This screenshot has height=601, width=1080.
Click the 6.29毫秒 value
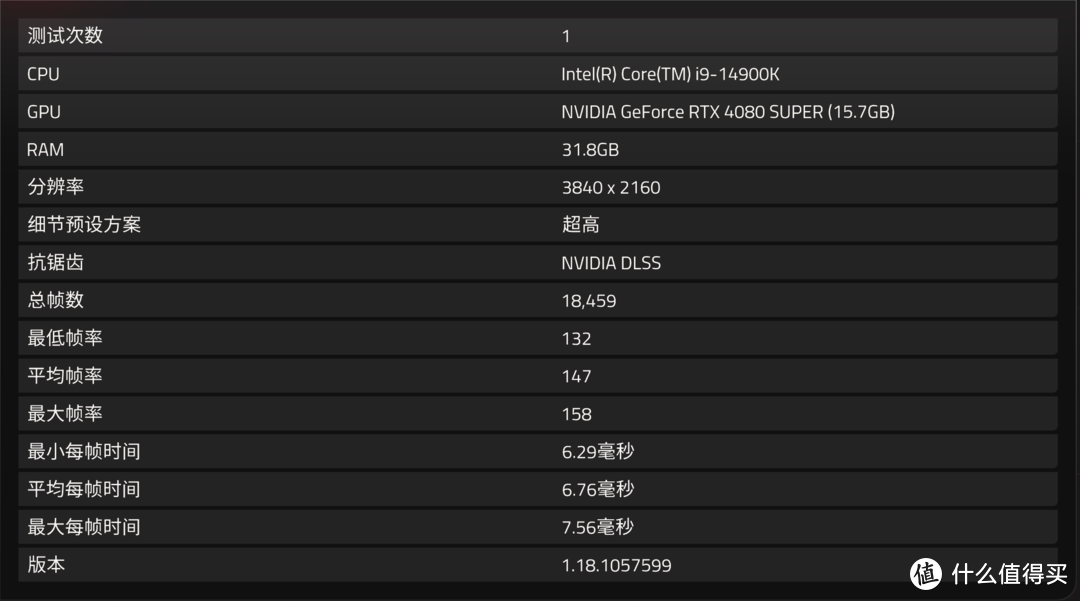point(598,452)
